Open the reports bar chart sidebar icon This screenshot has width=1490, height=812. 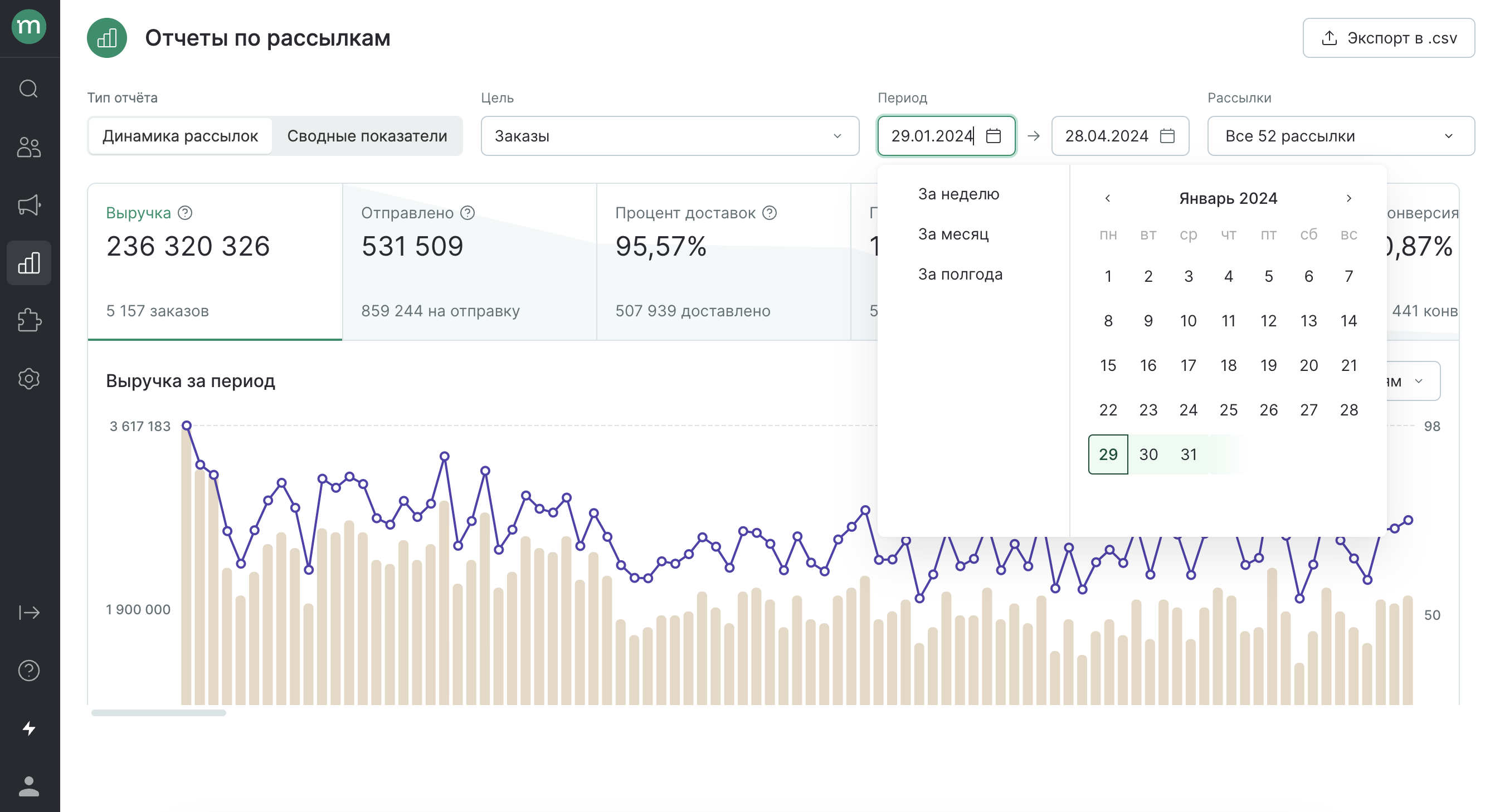pos(29,263)
